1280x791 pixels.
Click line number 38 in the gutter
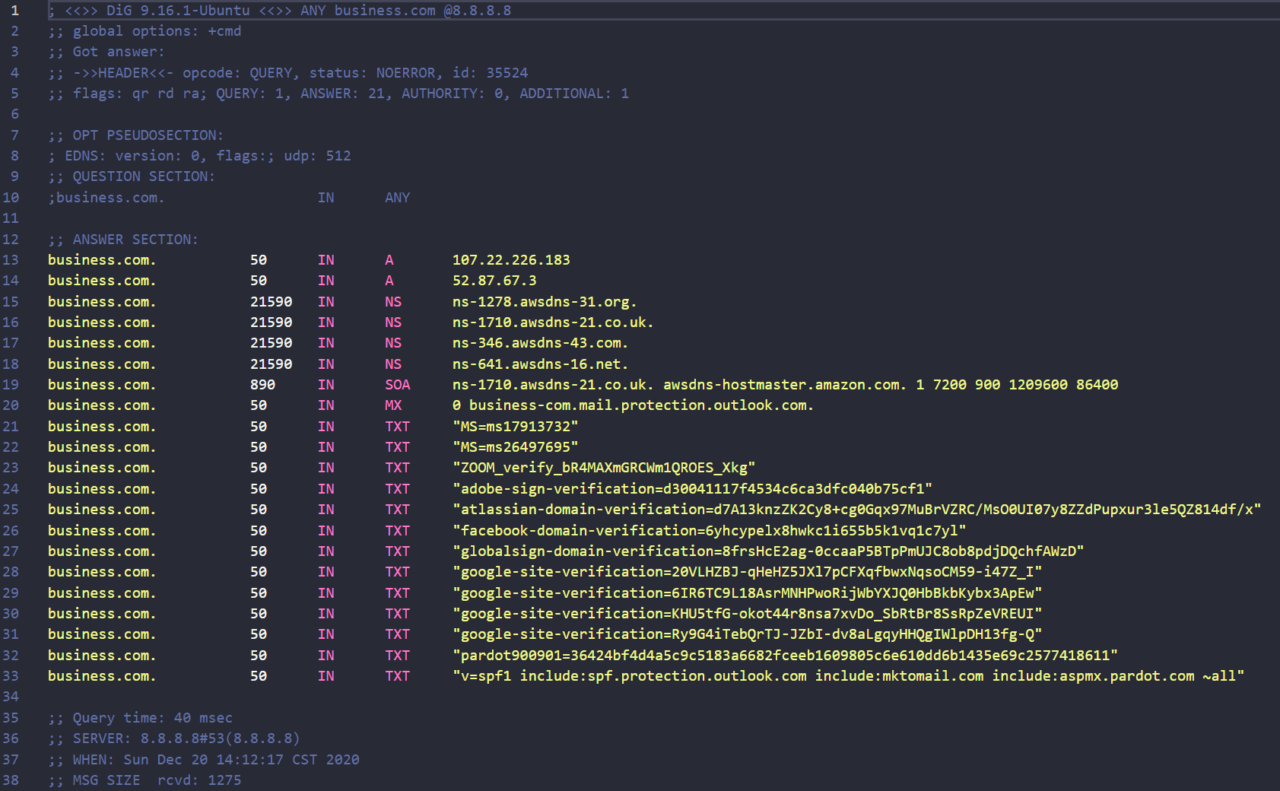(x=11, y=780)
